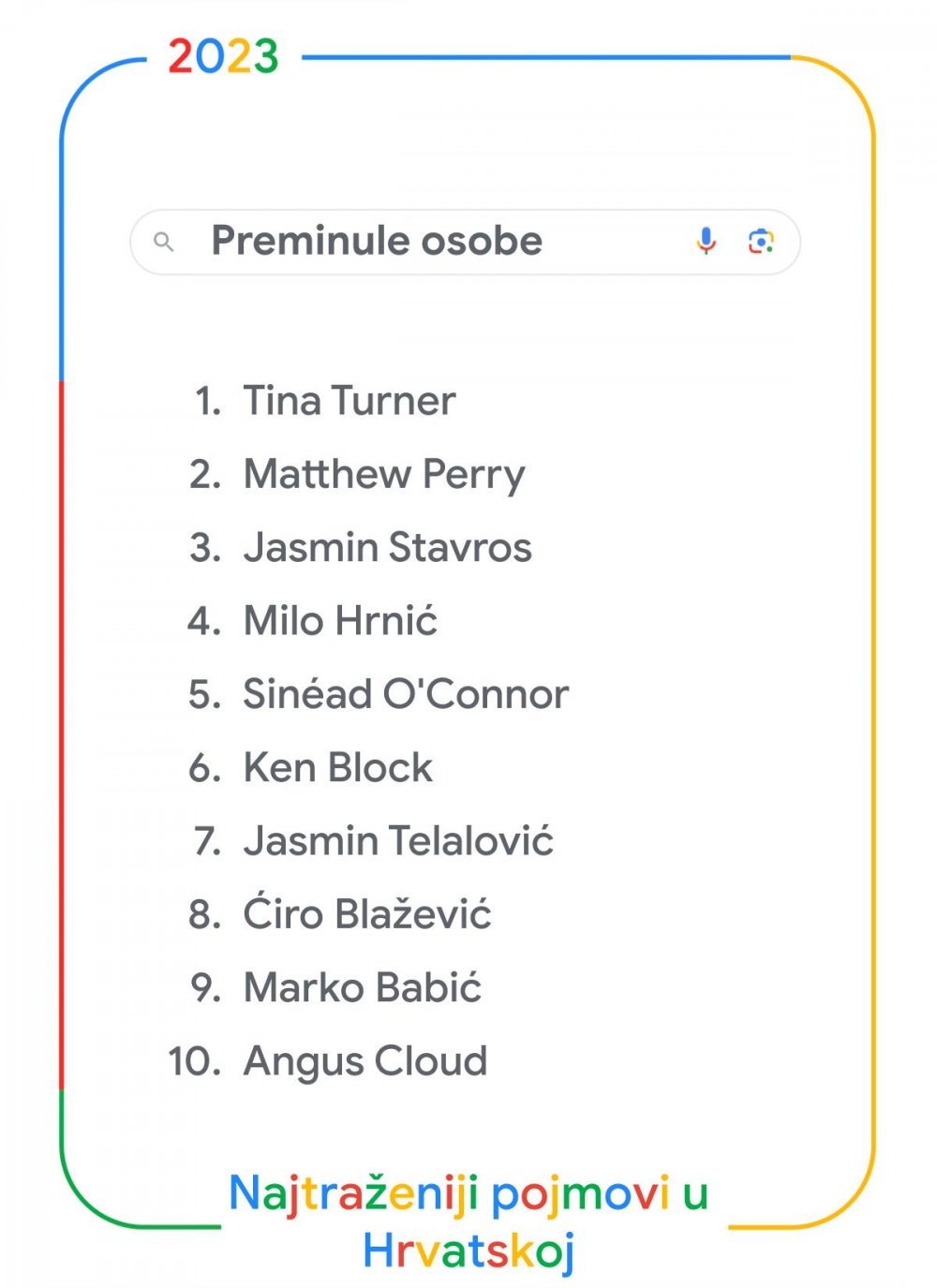Image resolution: width=937 pixels, height=1288 pixels.
Task: Click the number 10 rank marker
Action: tap(195, 1062)
